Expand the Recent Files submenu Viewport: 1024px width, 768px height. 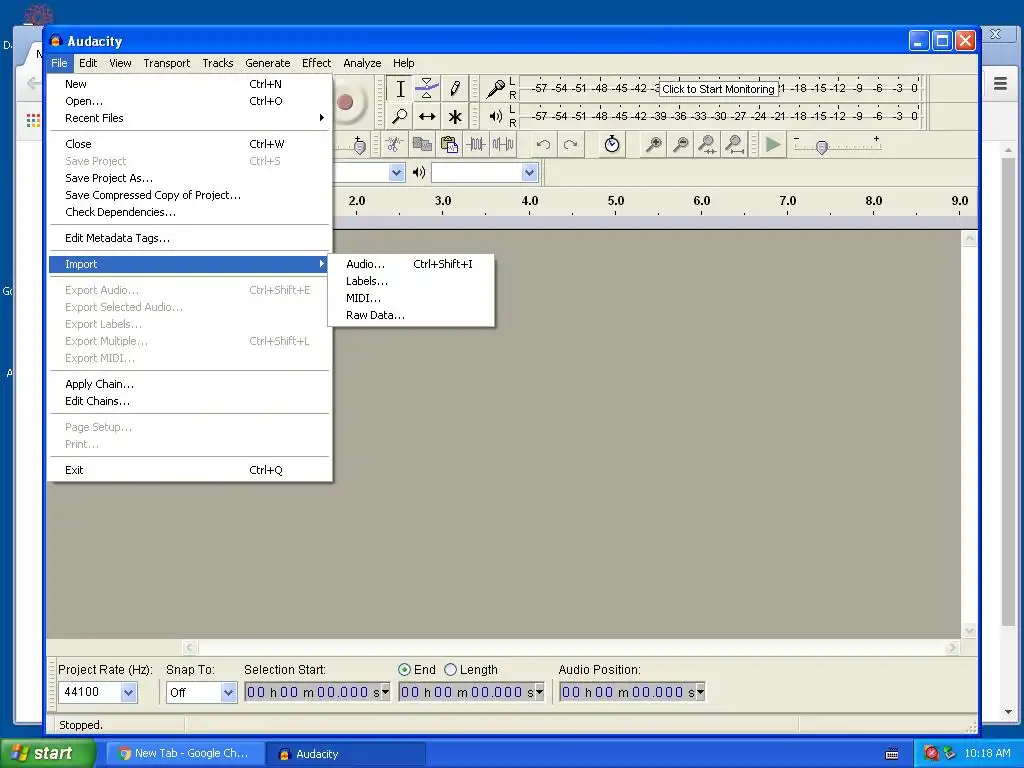pos(190,118)
